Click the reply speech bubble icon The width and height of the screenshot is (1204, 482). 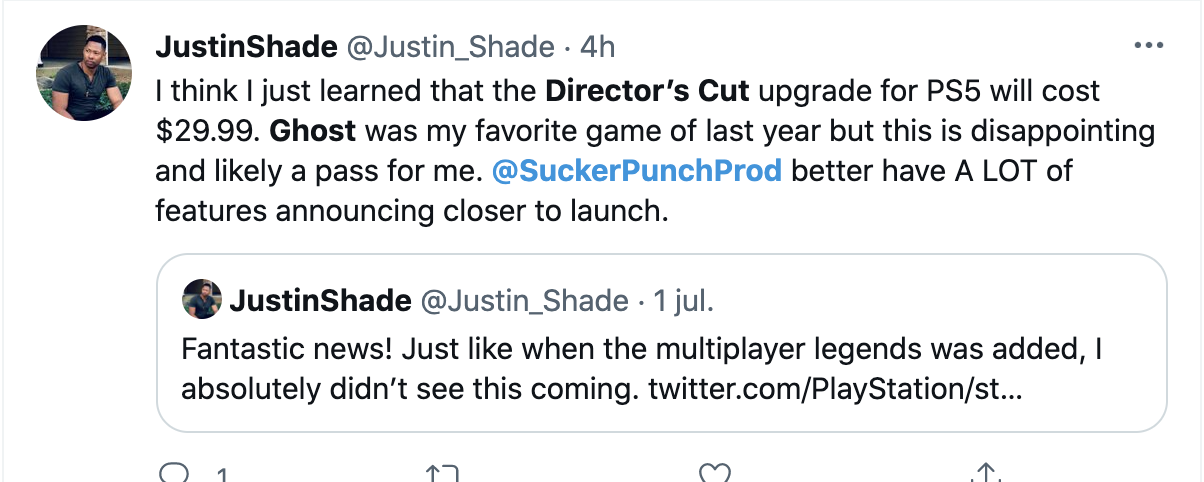(174, 473)
